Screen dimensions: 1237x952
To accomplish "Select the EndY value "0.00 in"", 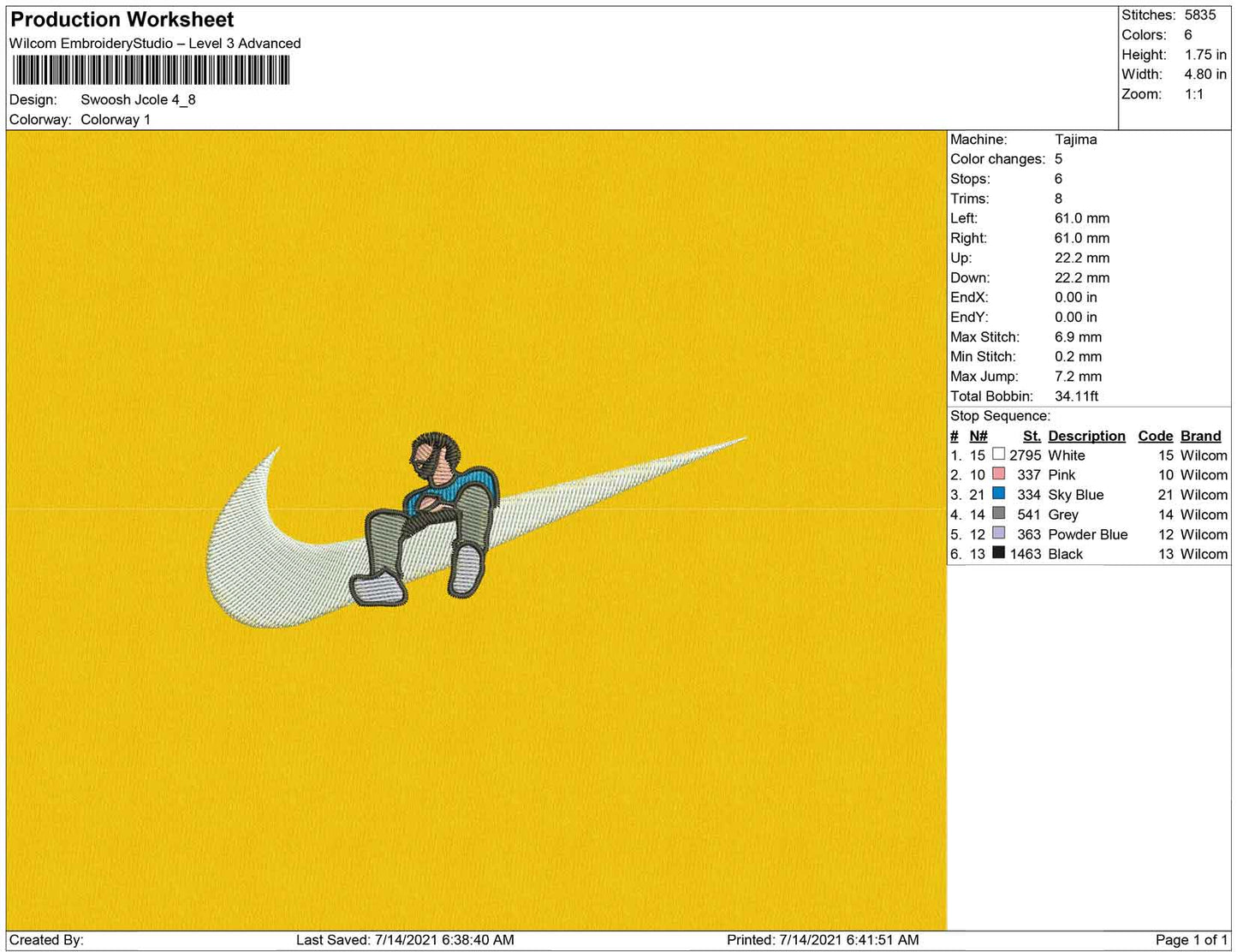I will tap(1076, 317).
